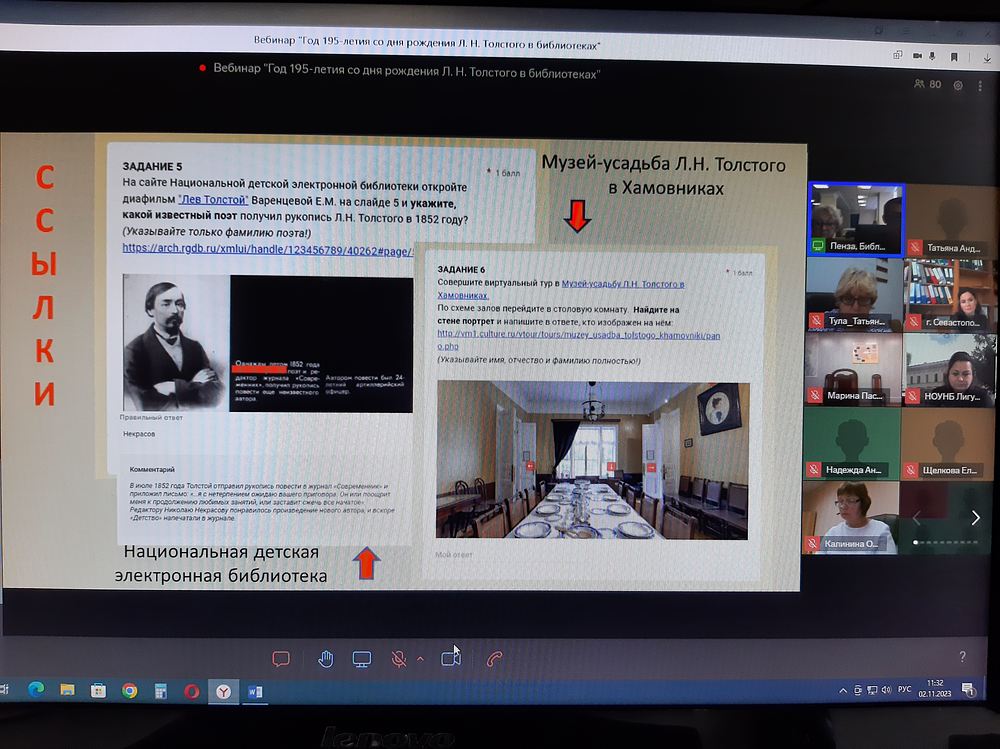The height and width of the screenshot is (749, 1000).
Task: Select Надежда Ан... participant tile
Action: [852, 443]
